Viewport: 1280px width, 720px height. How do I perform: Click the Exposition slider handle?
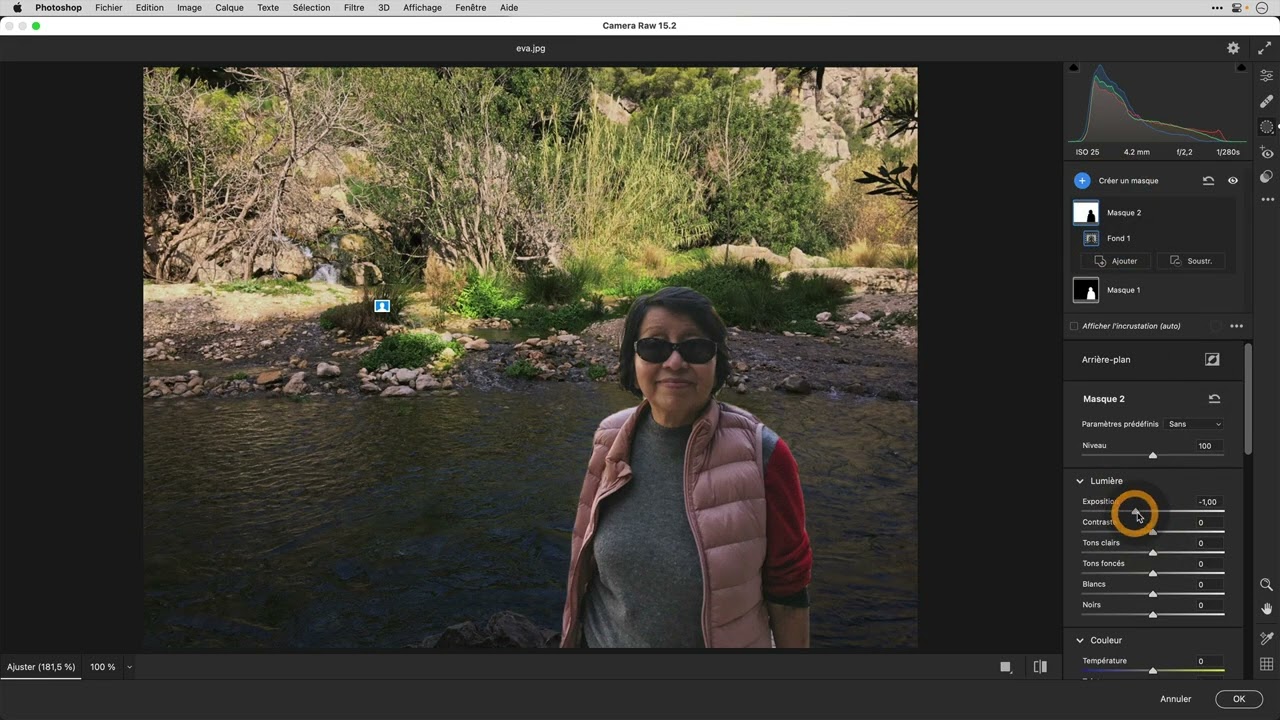pyautogui.click(x=1136, y=512)
